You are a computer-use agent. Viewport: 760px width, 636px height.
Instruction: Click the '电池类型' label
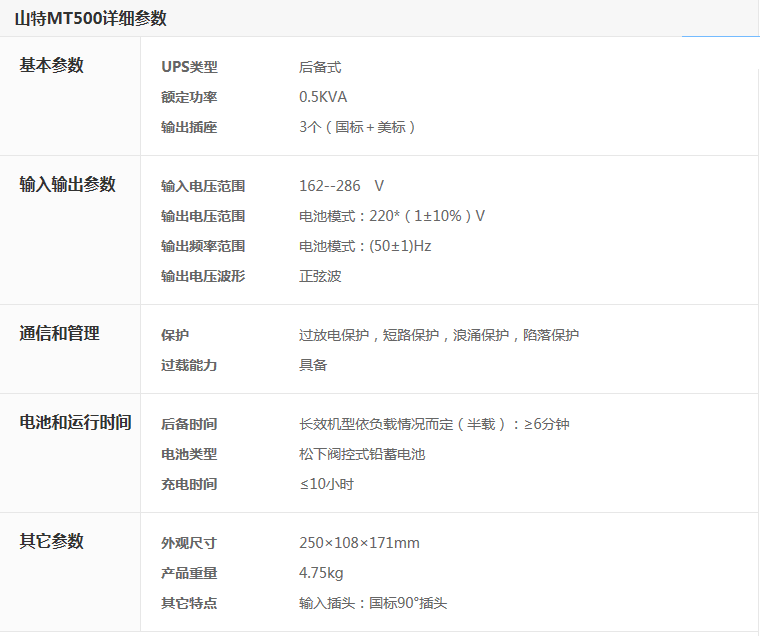click(x=189, y=454)
